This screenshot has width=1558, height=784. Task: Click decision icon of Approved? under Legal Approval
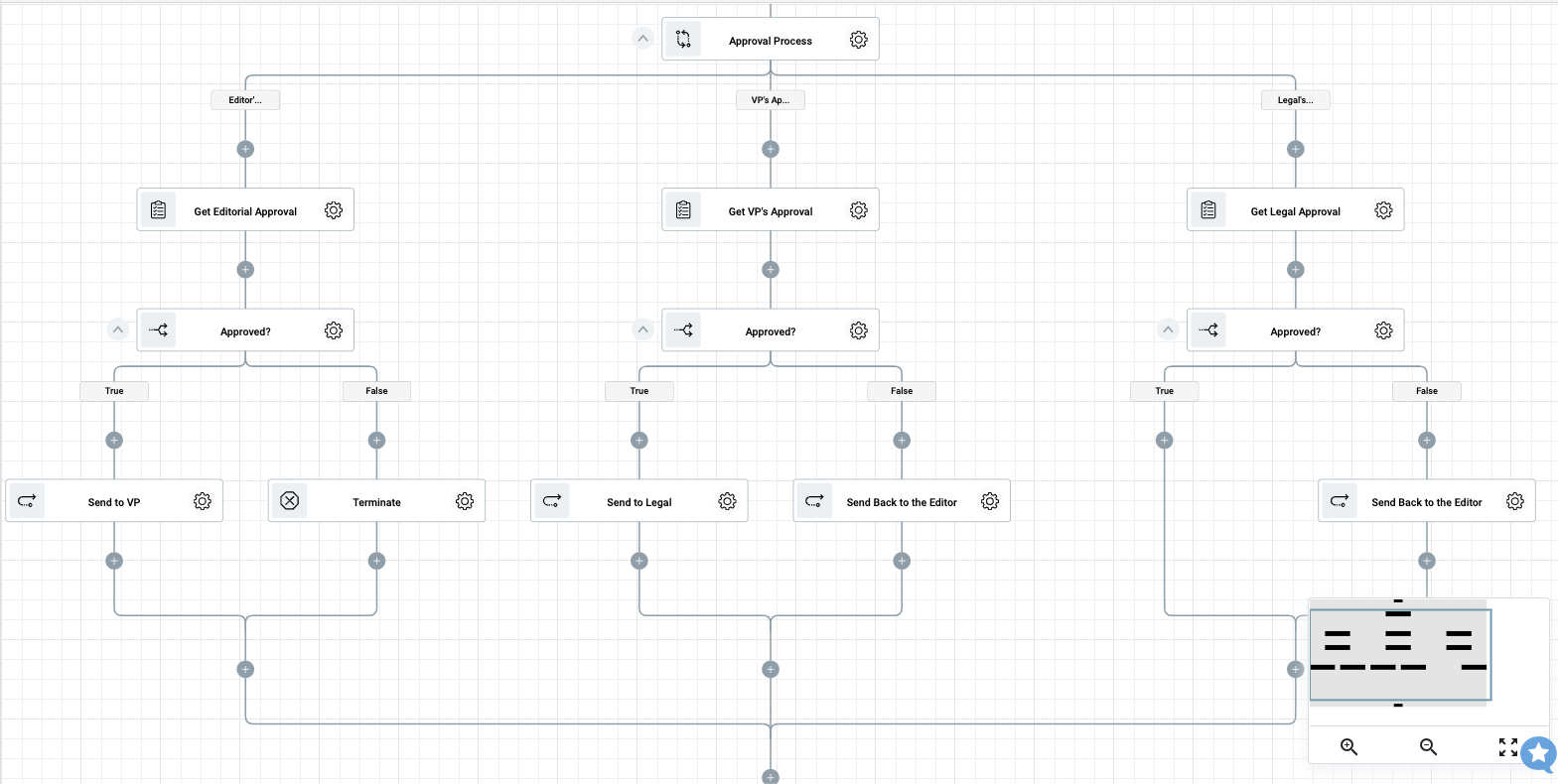pyautogui.click(x=1208, y=330)
